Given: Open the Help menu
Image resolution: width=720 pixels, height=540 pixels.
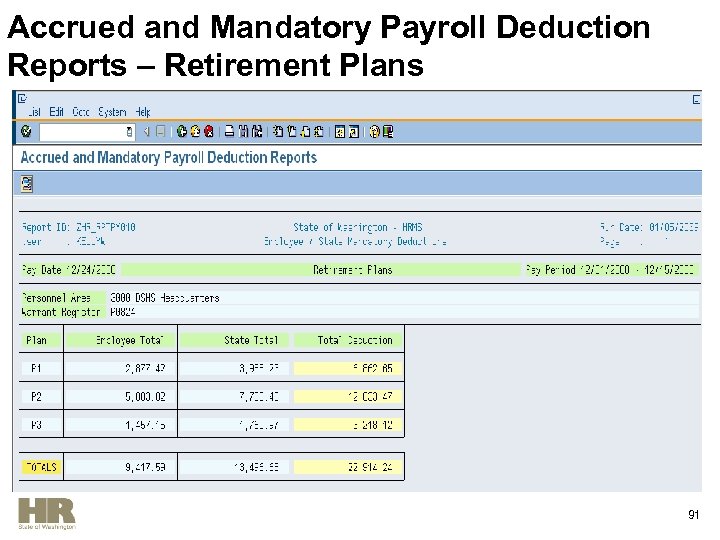Looking at the screenshot, I should (143, 112).
